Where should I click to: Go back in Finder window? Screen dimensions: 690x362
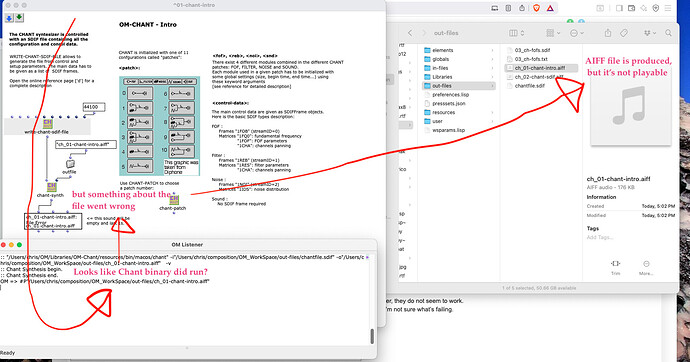[410, 33]
